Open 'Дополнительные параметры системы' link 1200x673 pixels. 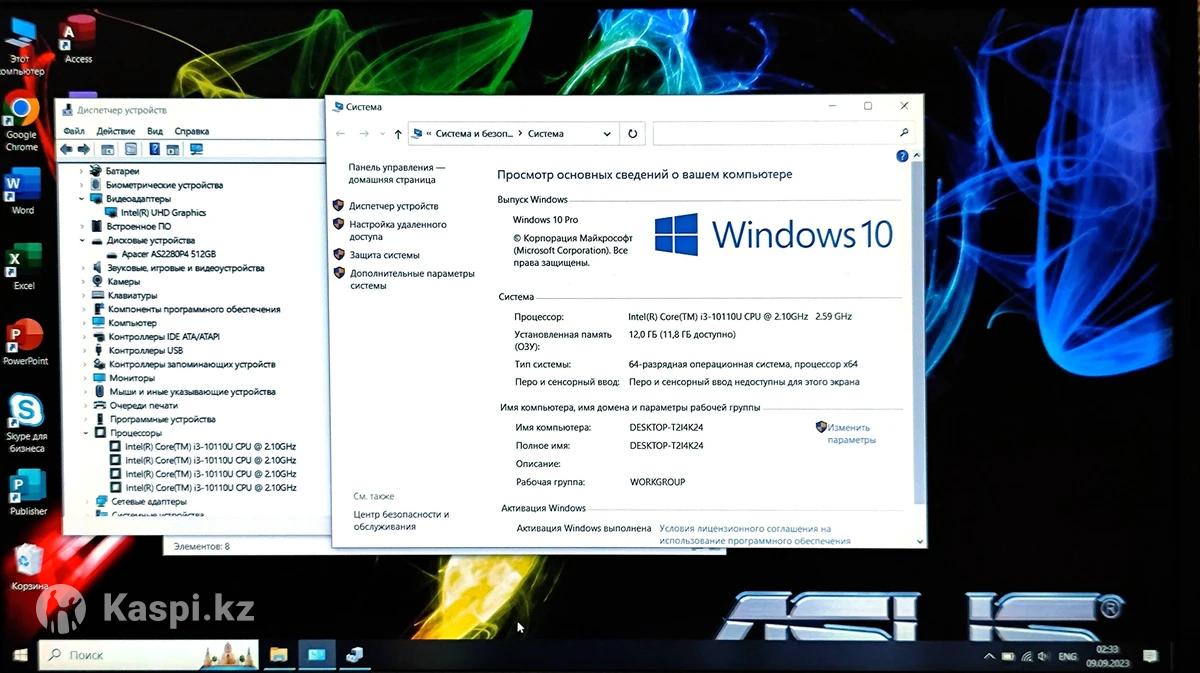412,279
